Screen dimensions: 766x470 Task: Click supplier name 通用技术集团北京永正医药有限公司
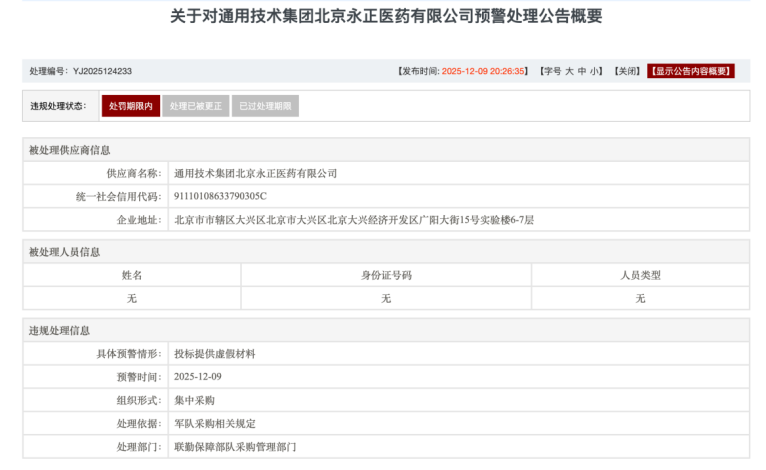click(256, 173)
